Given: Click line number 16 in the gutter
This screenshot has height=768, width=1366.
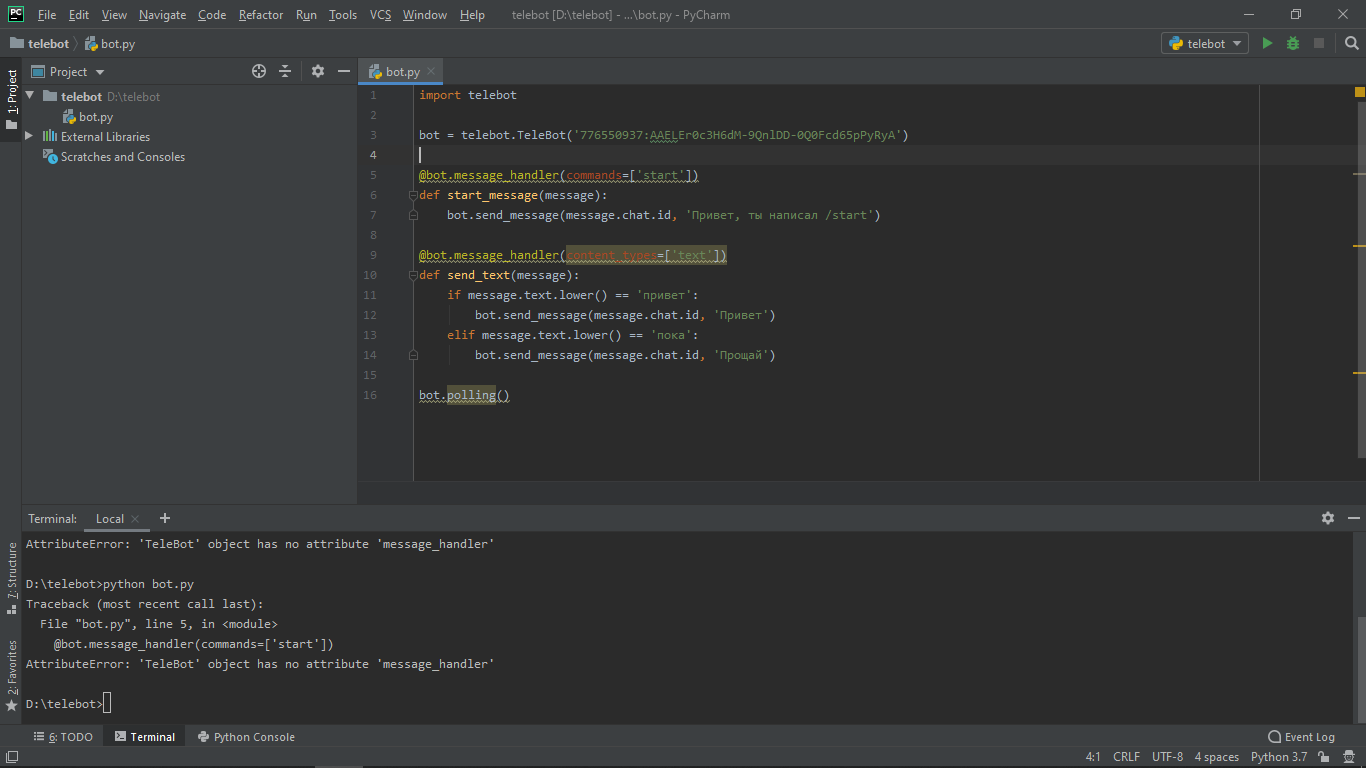Looking at the screenshot, I should (371, 395).
